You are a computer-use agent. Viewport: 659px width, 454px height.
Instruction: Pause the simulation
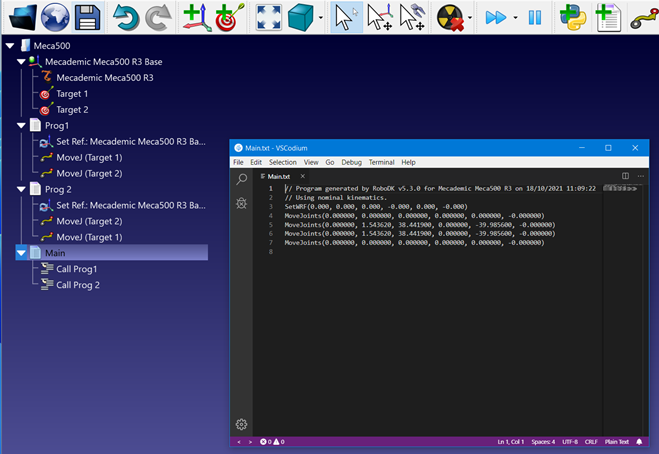pyautogui.click(x=535, y=17)
